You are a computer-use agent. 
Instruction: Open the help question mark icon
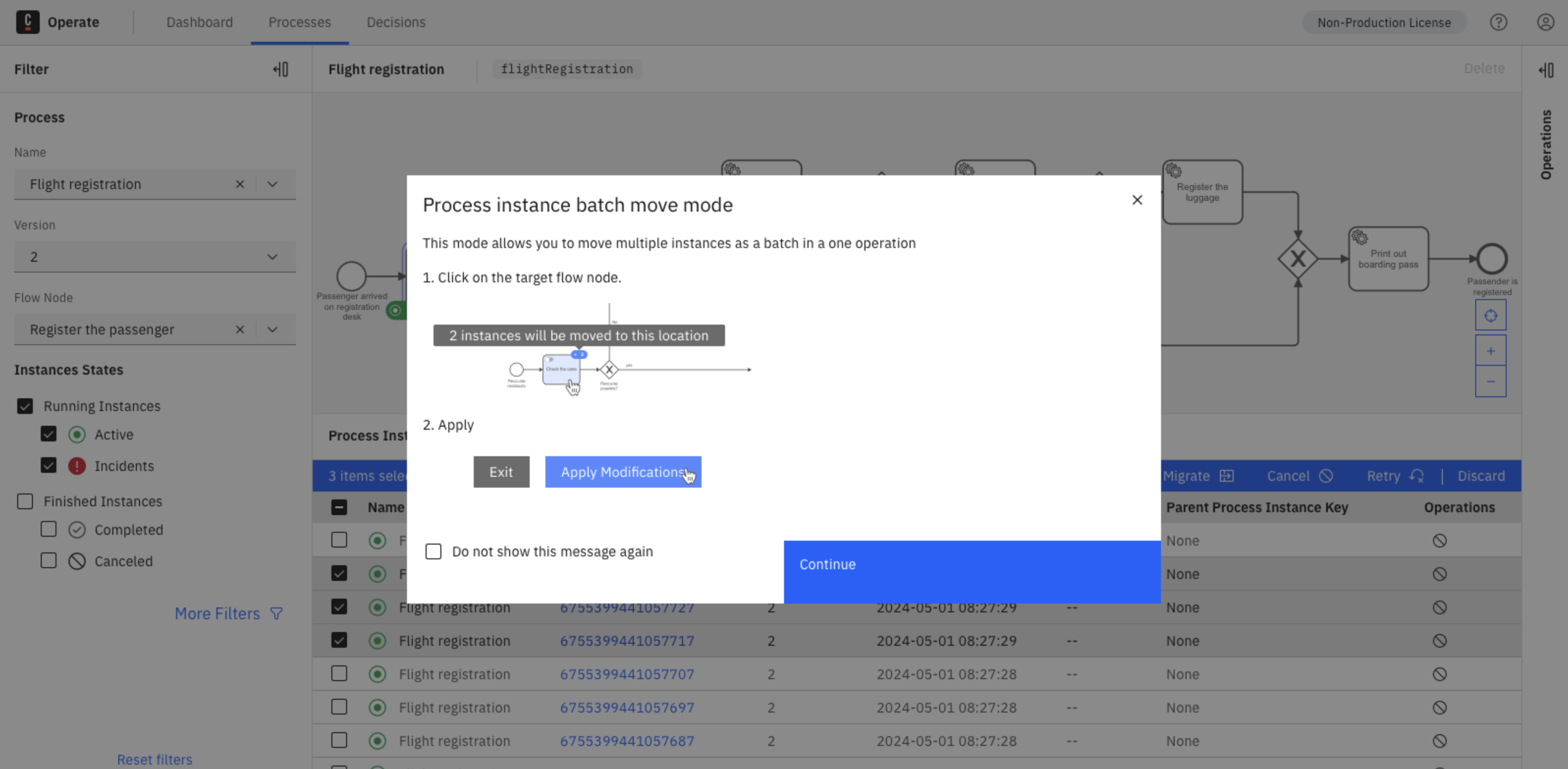[x=1499, y=23]
